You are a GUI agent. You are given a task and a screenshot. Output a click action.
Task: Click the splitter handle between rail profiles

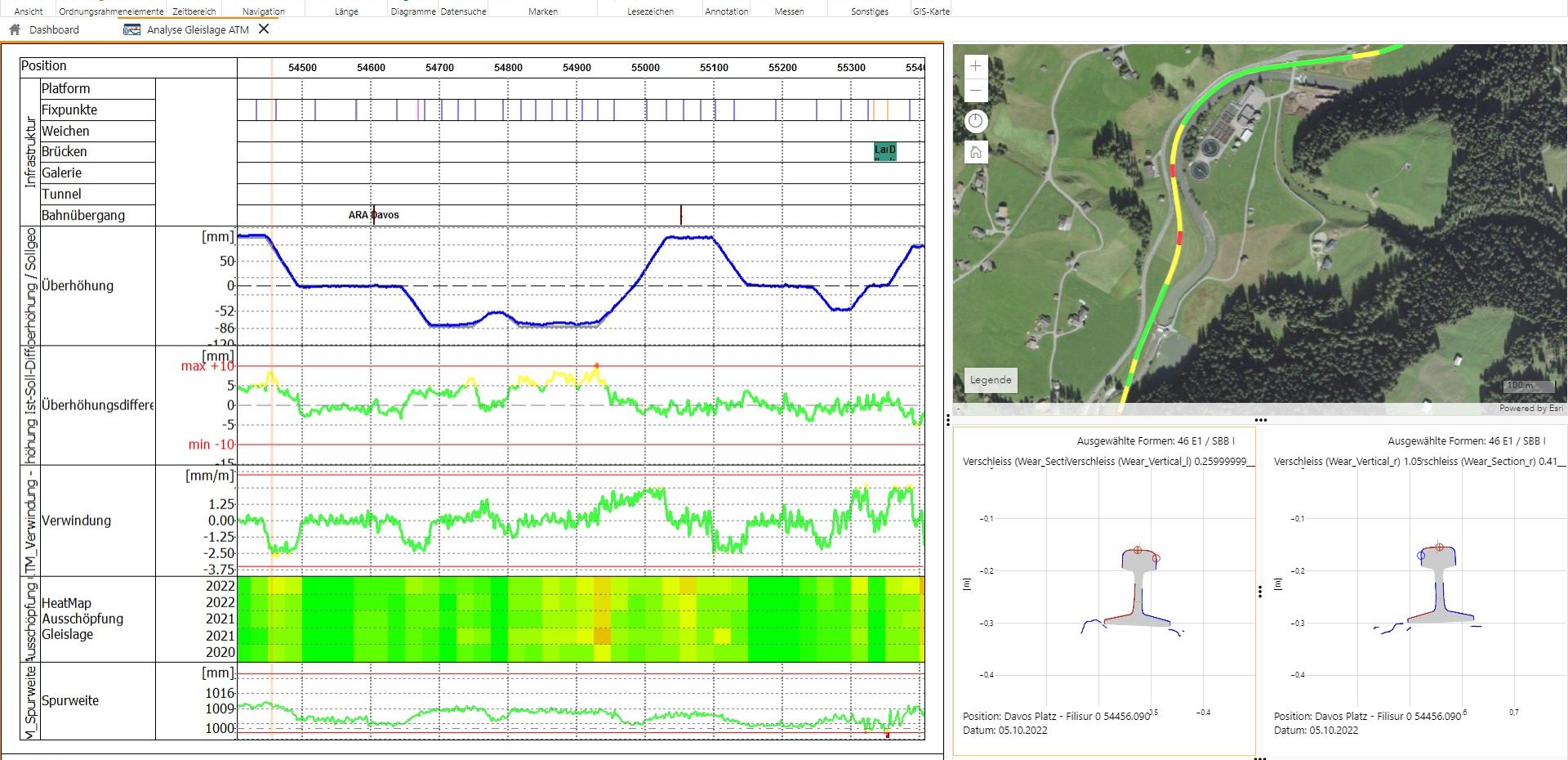1260,591
